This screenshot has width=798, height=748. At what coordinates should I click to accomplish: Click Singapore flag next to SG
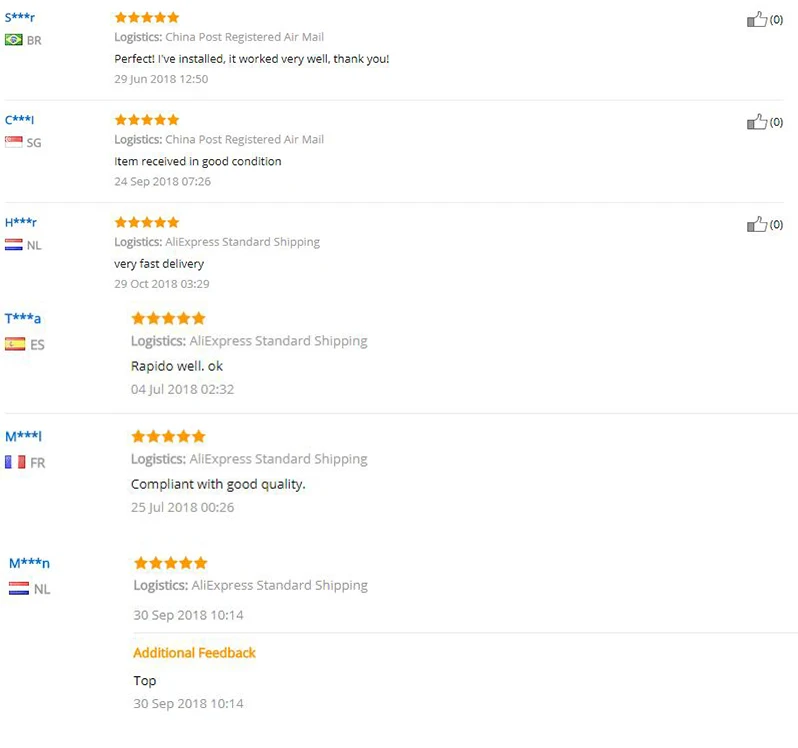pyautogui.click(x=14, y=142)
